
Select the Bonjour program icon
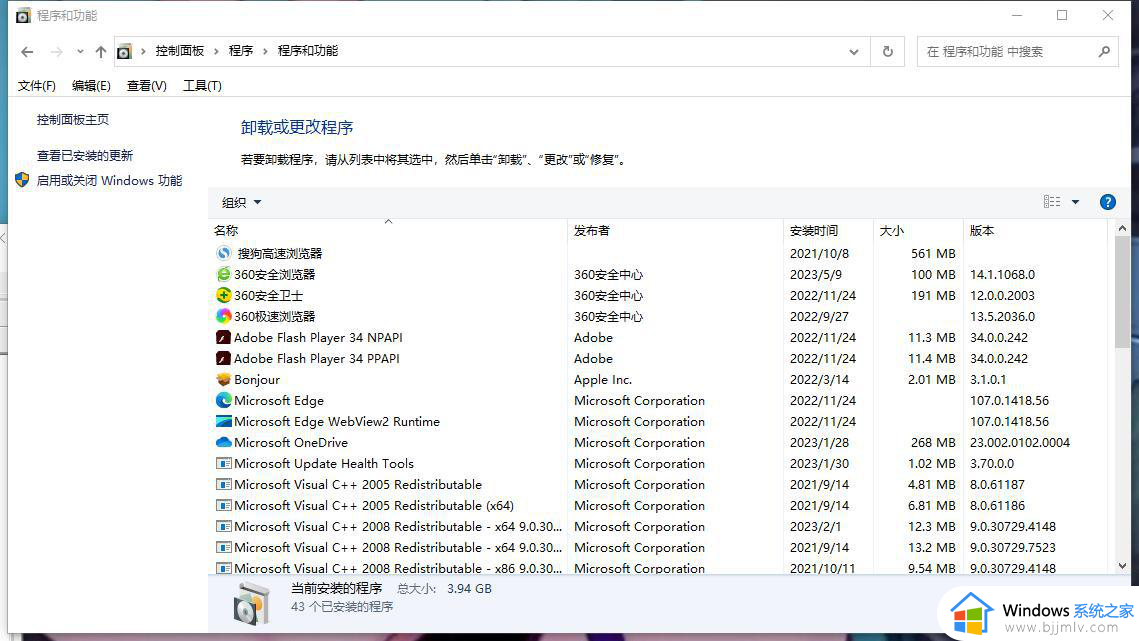(224, 379)
